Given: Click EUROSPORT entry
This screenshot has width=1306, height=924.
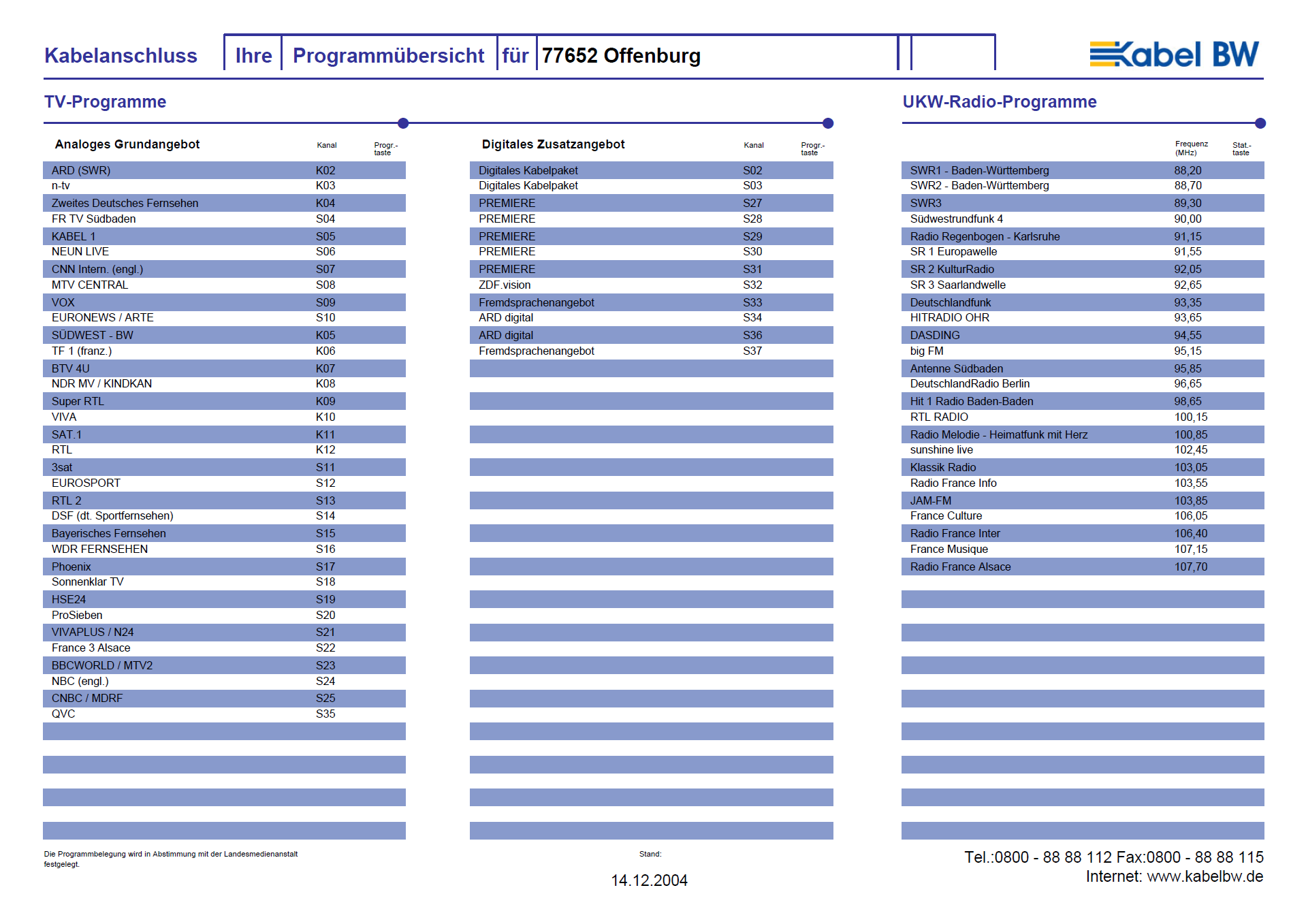Looking at the screenshot, I should pos(224,483).
